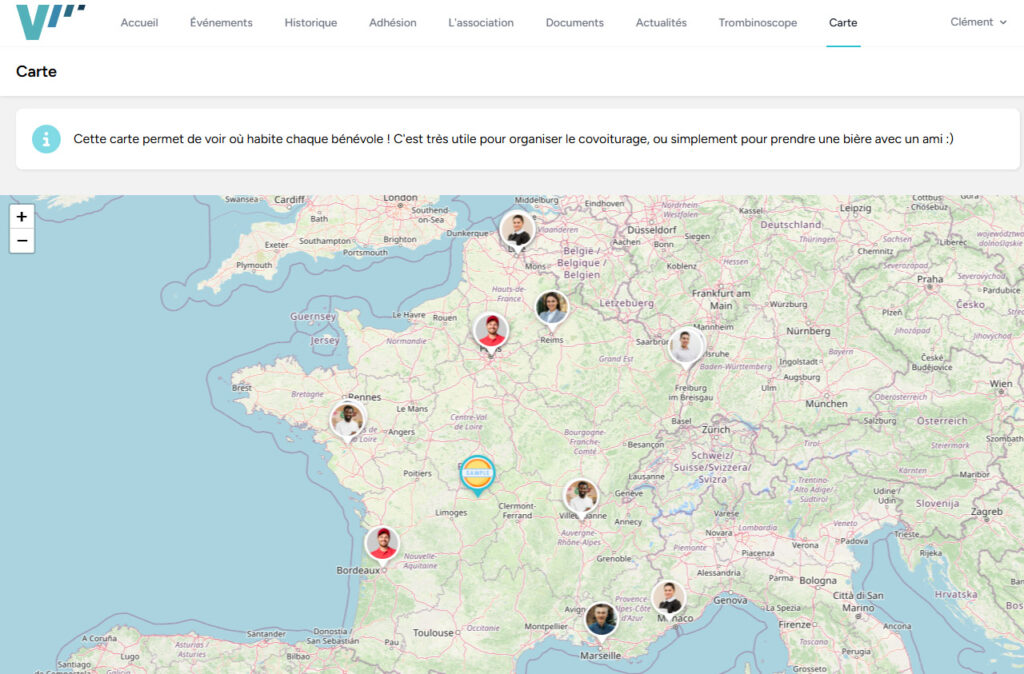The image size is (1024, 674).
Task: Click the volunteer marker near Lille
Action: pos(517,230)
